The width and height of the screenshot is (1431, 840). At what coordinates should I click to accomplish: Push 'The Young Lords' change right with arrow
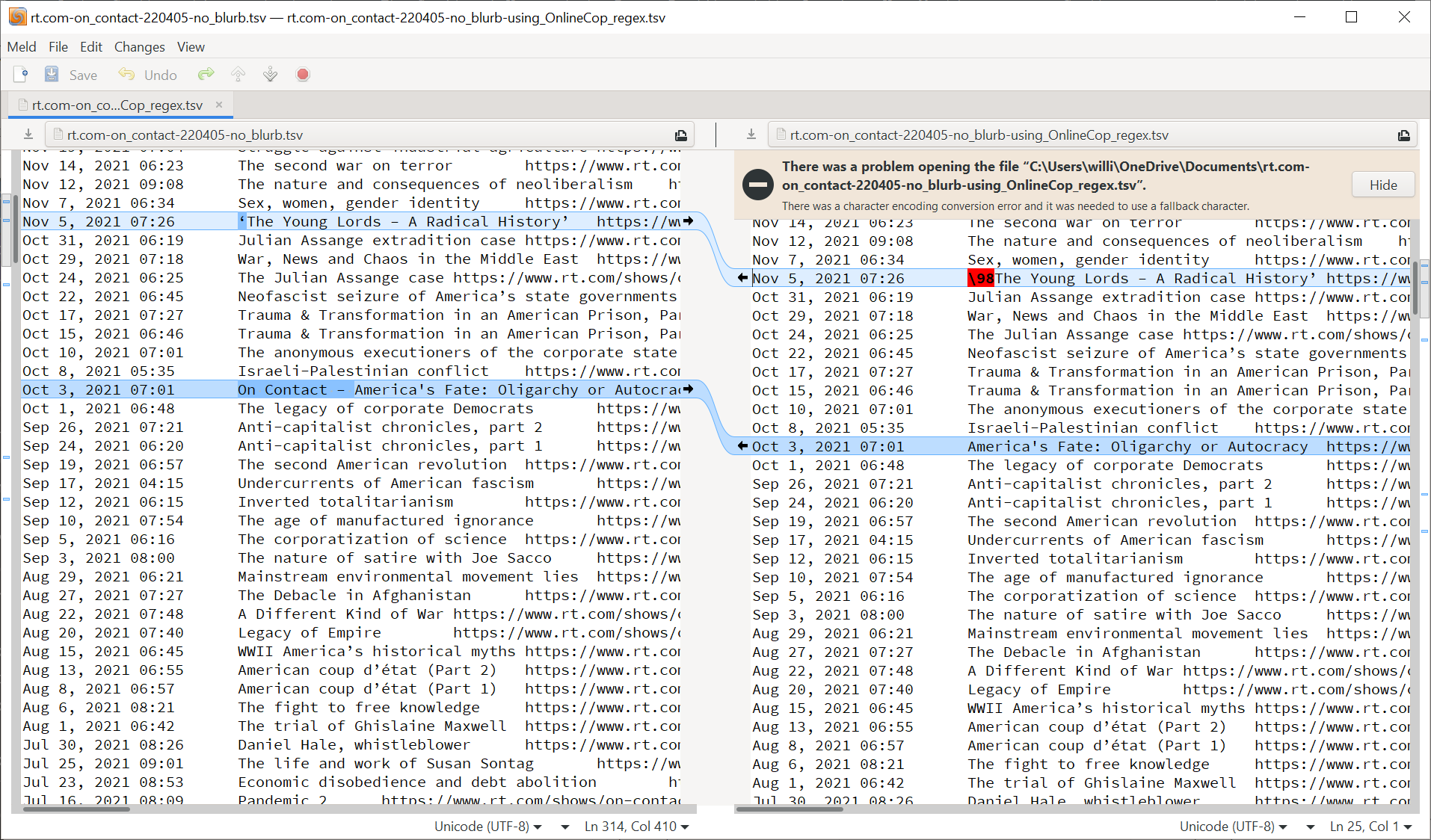688,221
